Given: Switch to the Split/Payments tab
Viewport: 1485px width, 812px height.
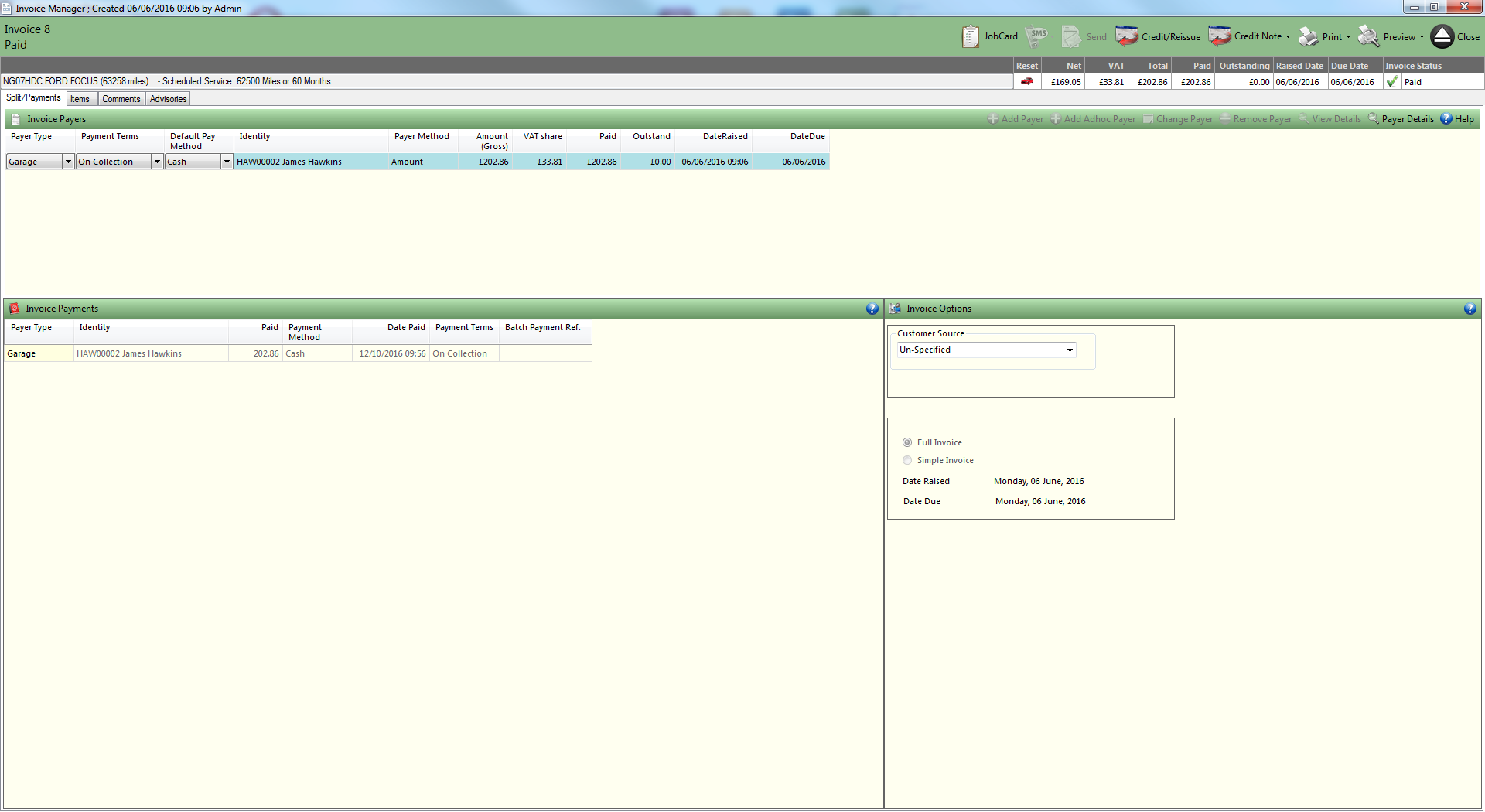Looking at the screenshot, I should coord(33,98).
